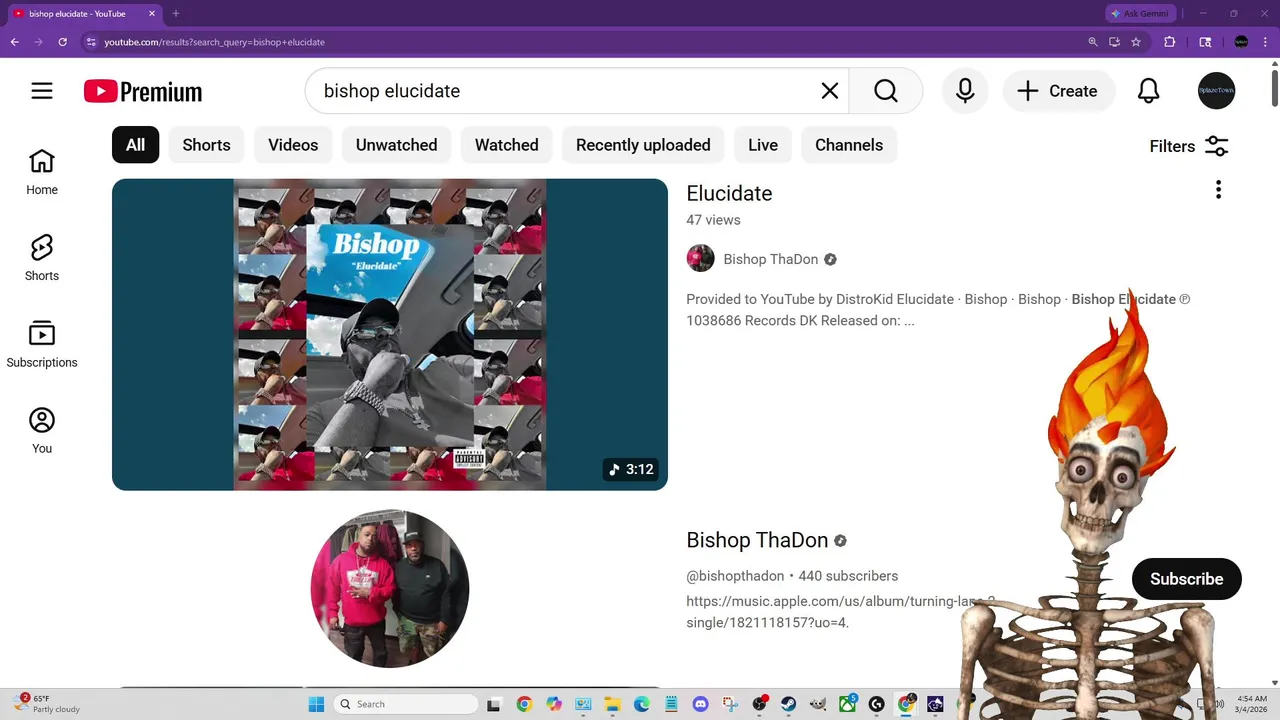The height and width of the screenshot is (720, 1280).
Task: View site information icon in address bar
Action: [91, 42]
